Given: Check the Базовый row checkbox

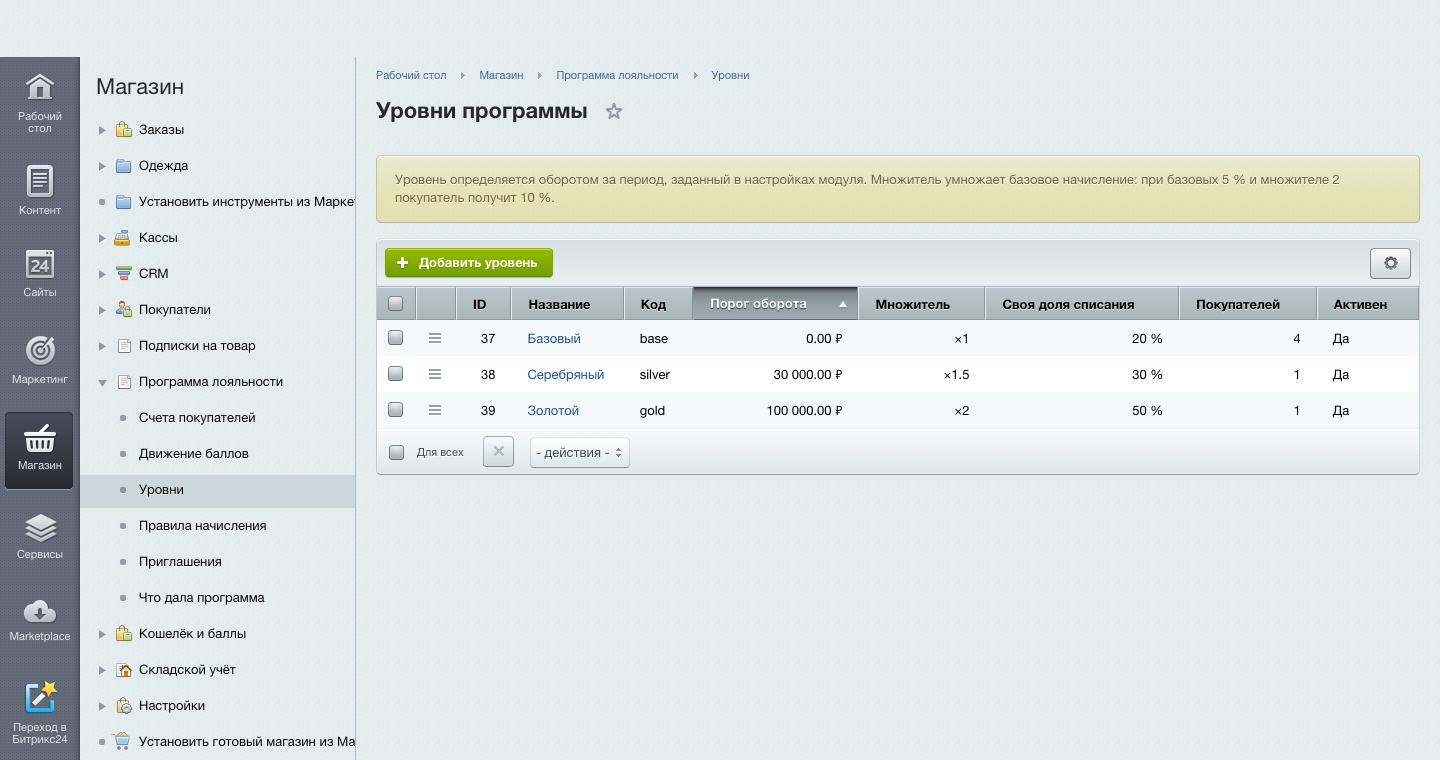Looking at the screenshot, I should [x=395, y=339].
